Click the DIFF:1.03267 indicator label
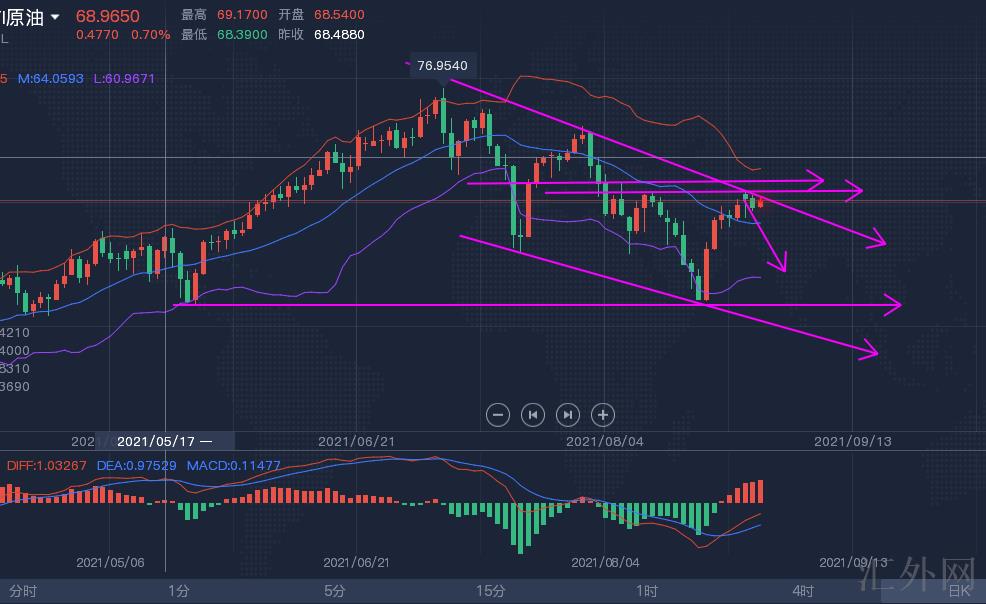 click(x=47, y=465)
